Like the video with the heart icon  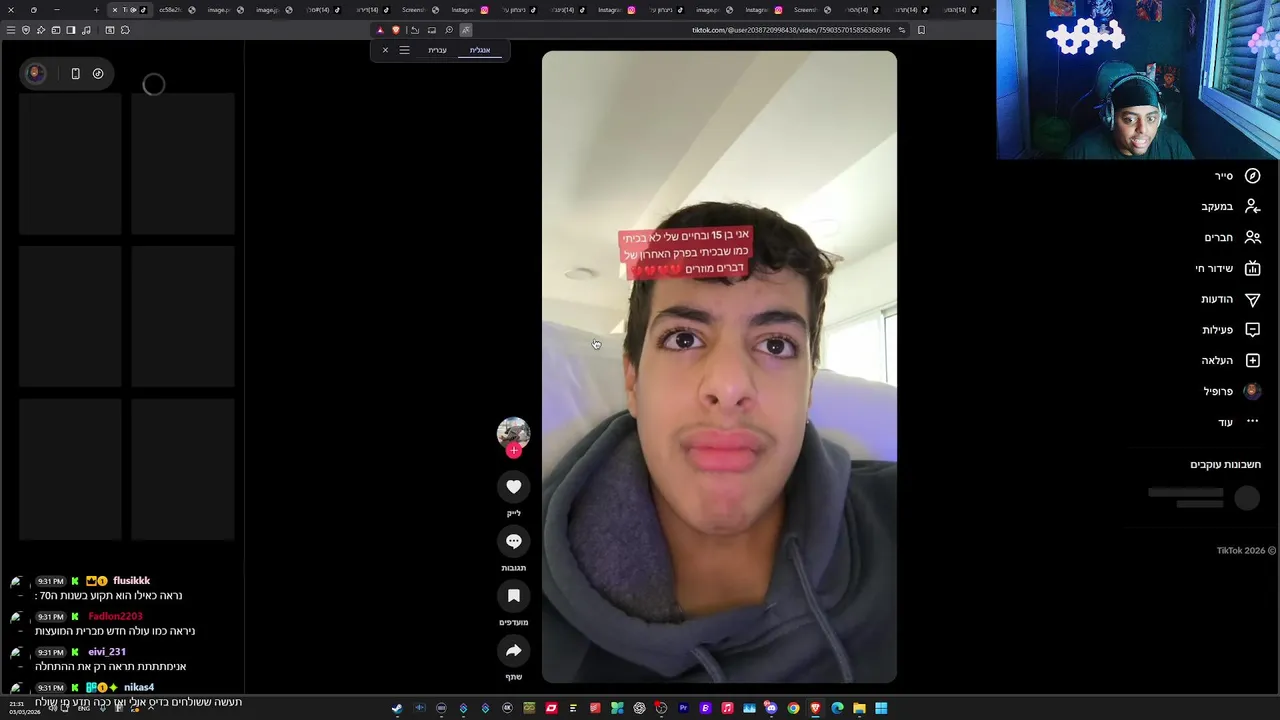513,487
